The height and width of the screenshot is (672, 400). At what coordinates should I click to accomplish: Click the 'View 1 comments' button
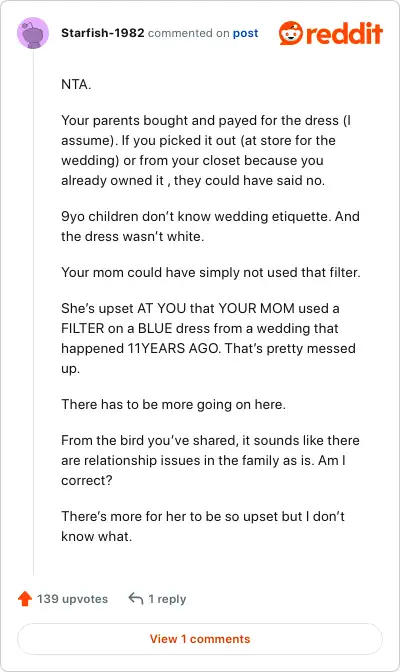(200, 639)
